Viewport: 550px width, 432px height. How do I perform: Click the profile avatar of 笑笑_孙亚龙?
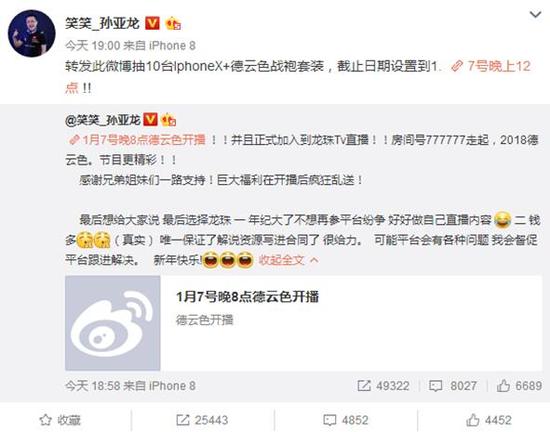(x=32, y=33)
